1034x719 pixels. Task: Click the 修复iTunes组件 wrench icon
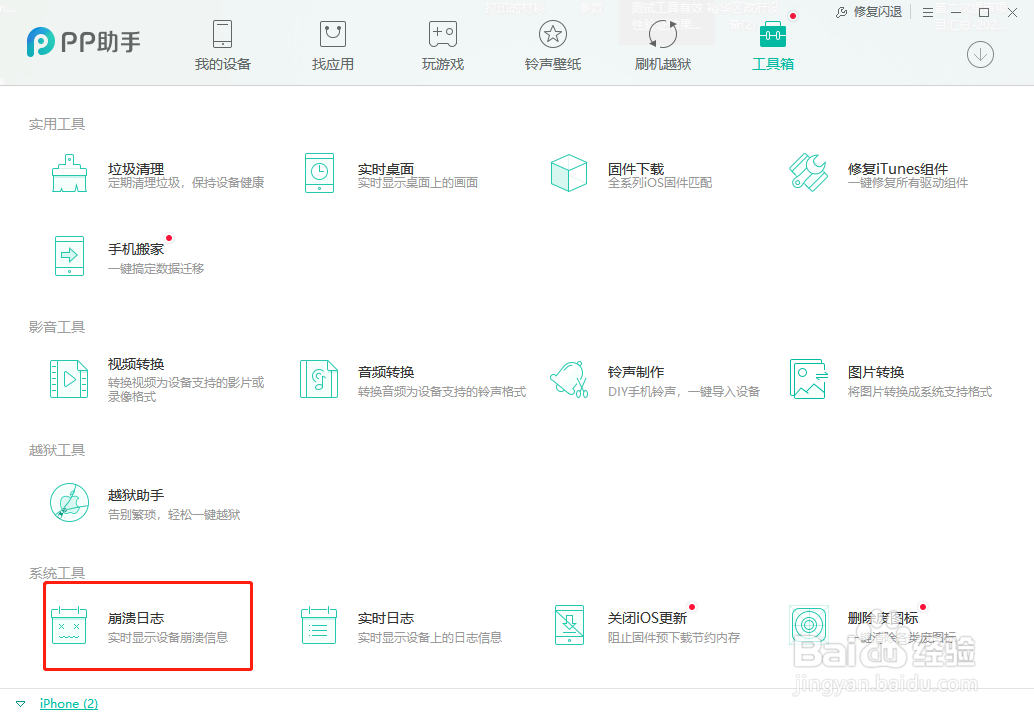(x=808, y=173)
